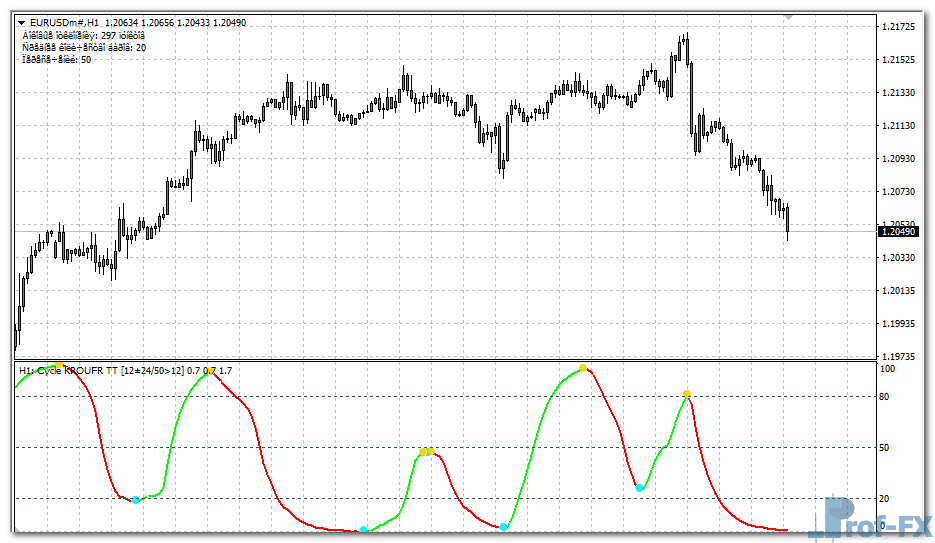Screen dimensions: 935x543
Task: Select the last candlestick on the chart
Action: pyautogui.click(x=788, y=222)
